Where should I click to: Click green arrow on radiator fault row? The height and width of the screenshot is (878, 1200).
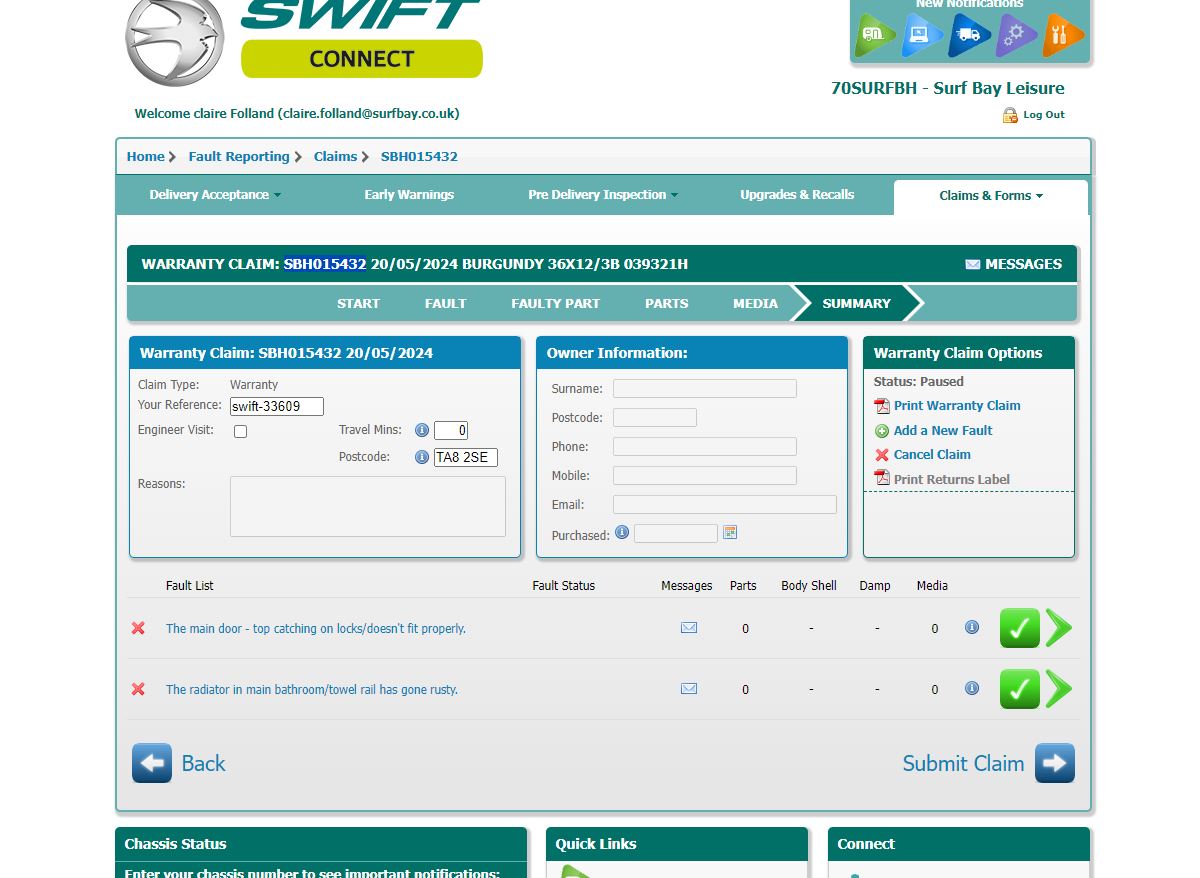[1059, 689]
